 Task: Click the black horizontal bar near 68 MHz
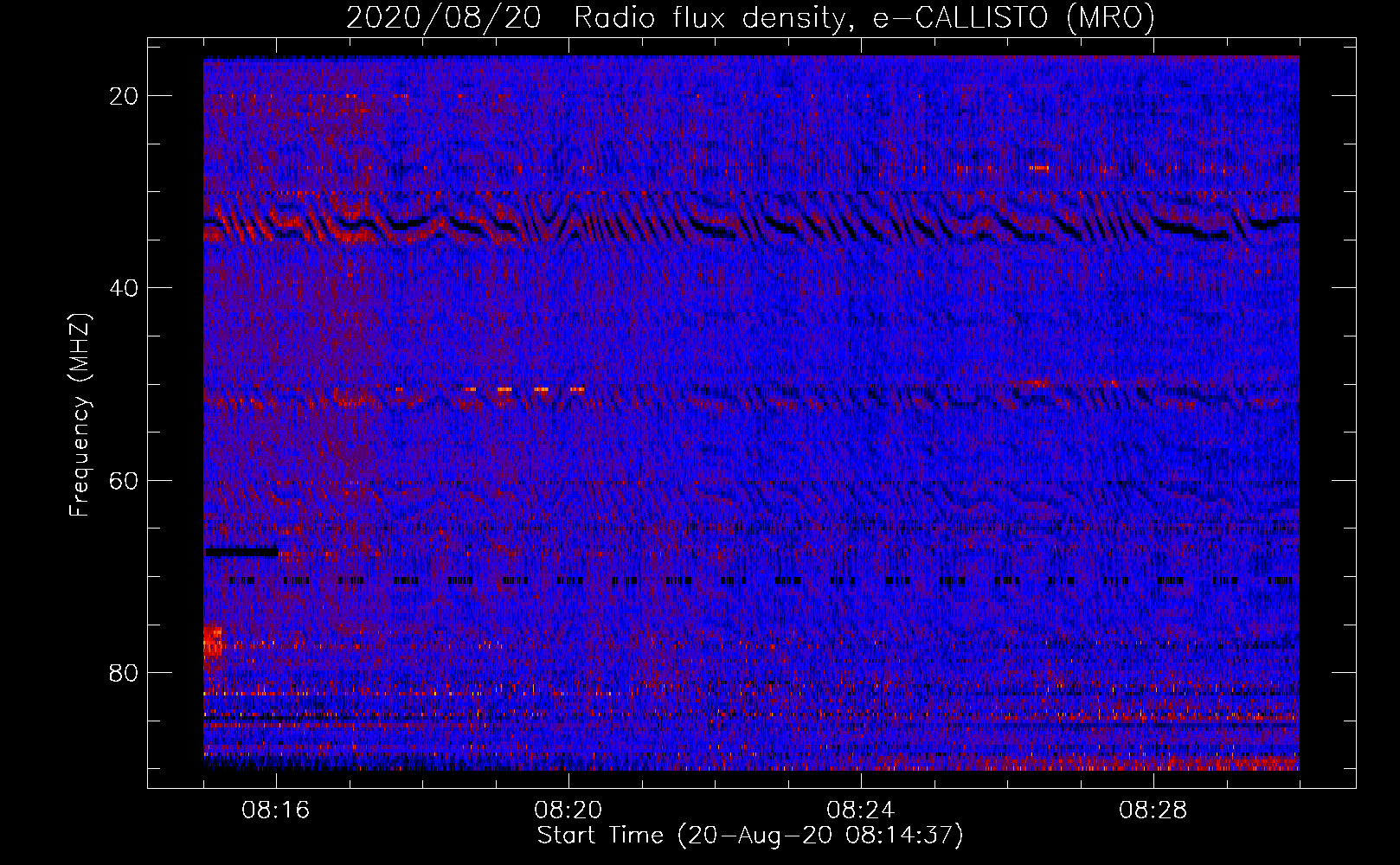(241, 552)
